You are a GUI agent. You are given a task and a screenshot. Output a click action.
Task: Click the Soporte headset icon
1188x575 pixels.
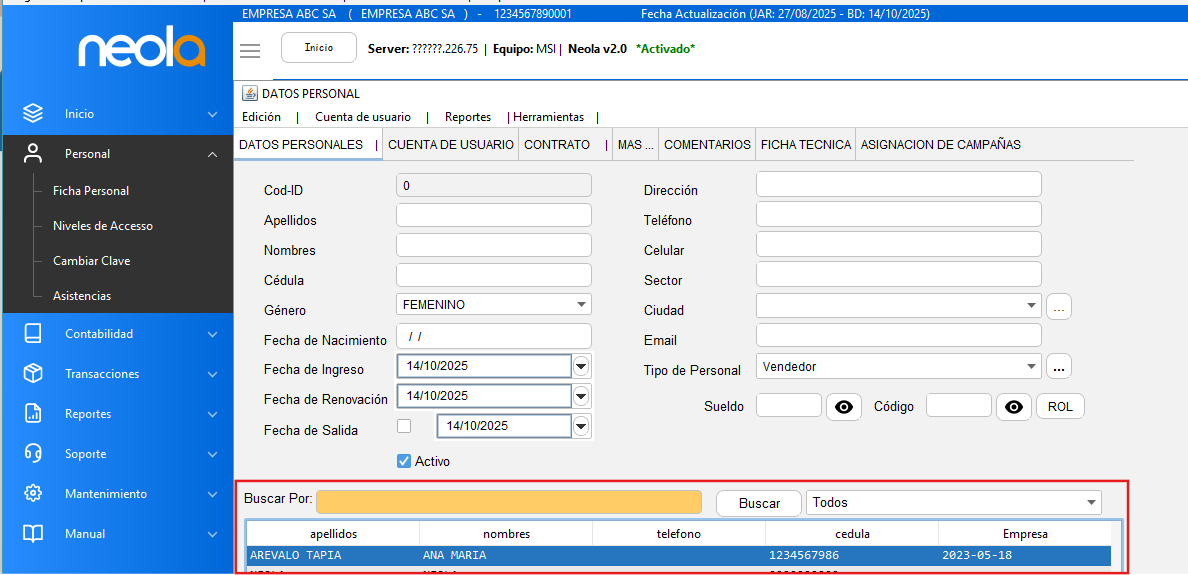click(33, 454)
